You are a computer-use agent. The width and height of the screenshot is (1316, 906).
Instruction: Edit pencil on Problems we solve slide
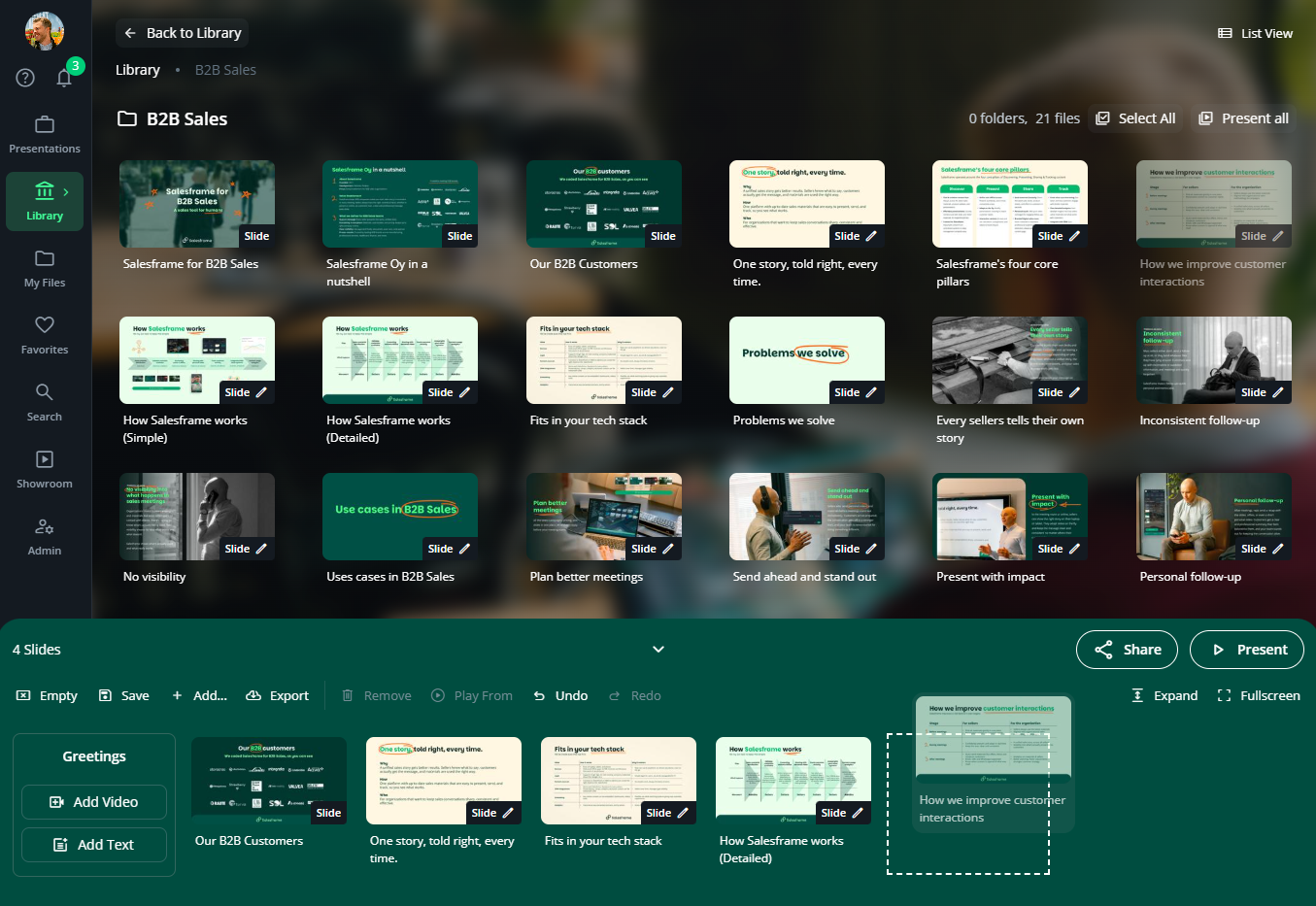coord(871,392)
